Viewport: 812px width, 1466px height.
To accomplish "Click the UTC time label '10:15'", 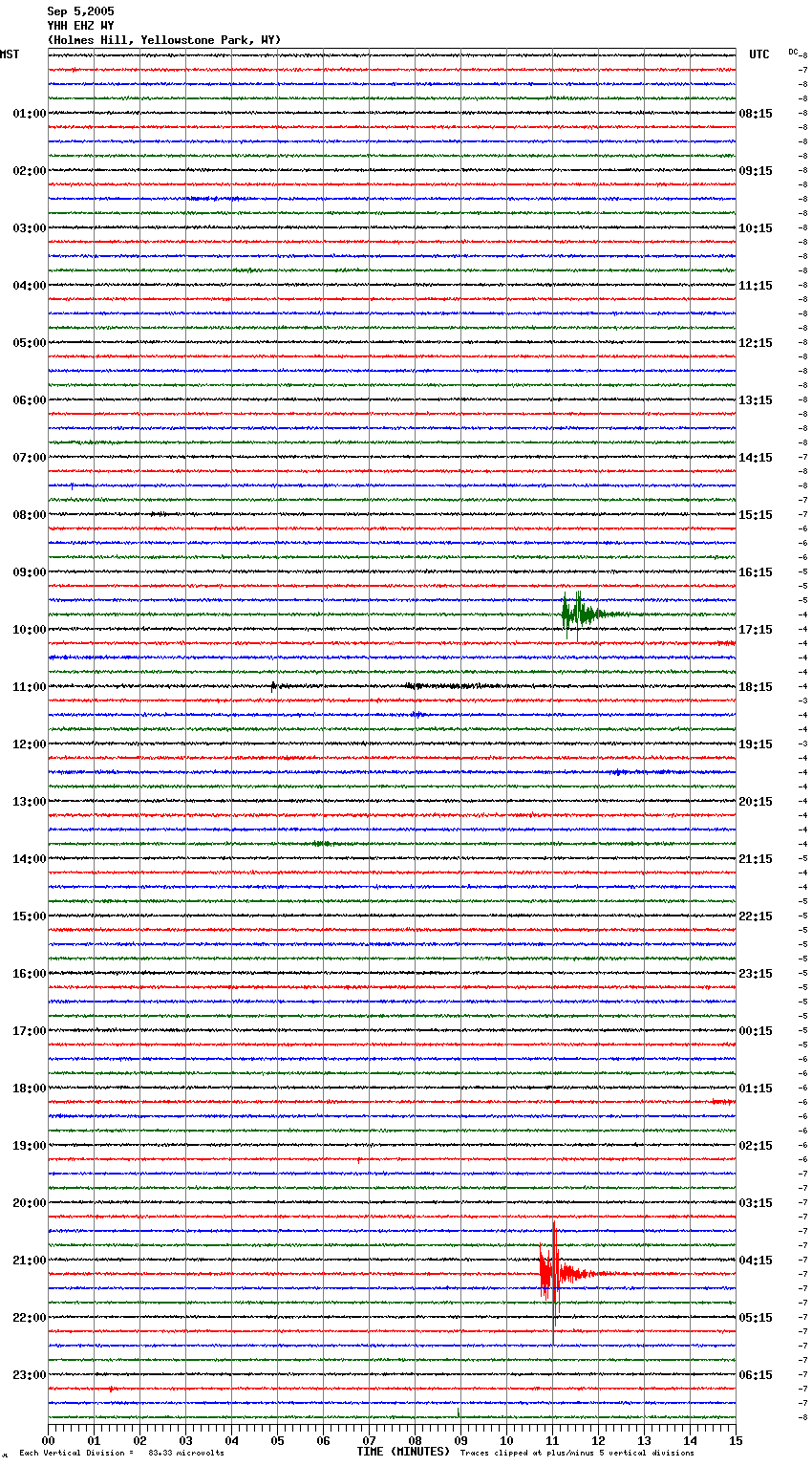I will click(x=756, y=228).
